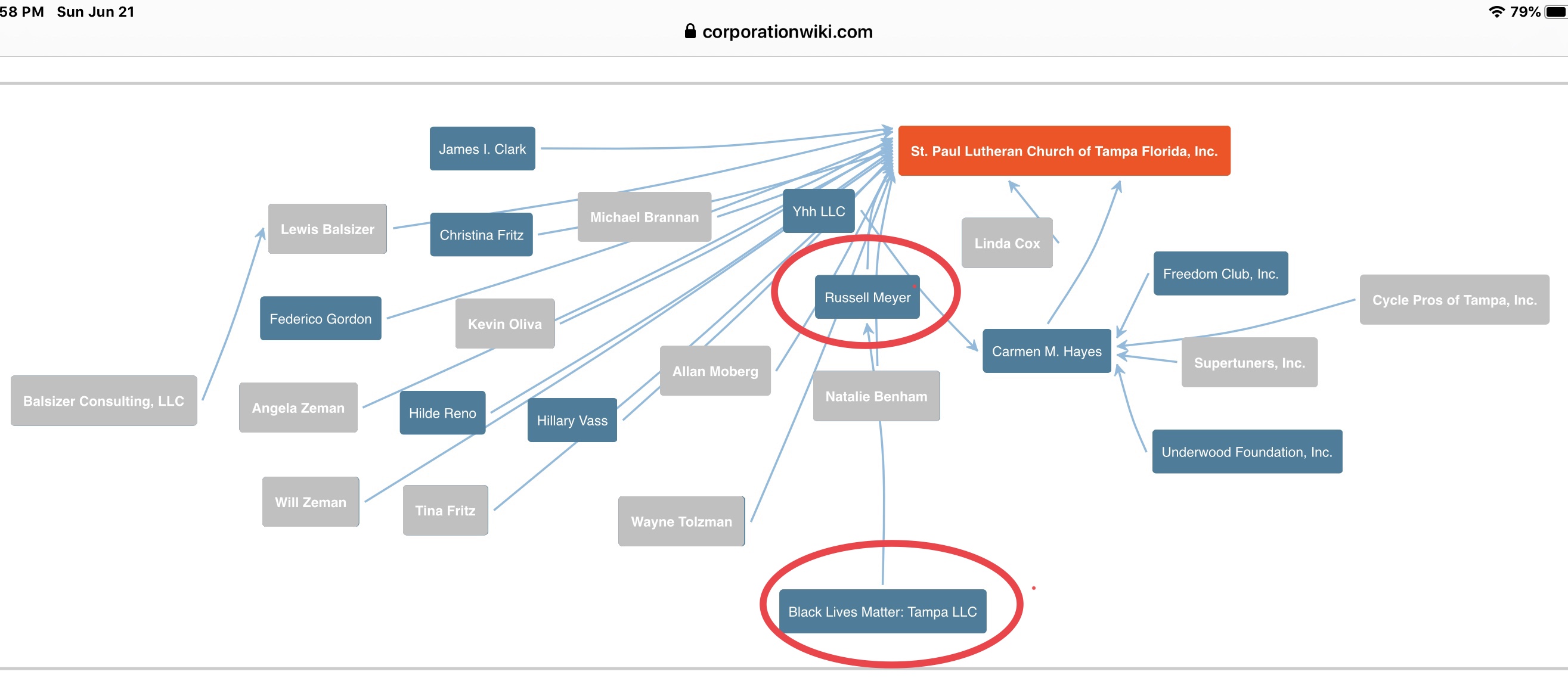Image resolution: width=1568 pixels, height=684 pixels.
Task: Select Angela Zeman node
Action: click(x=298, y=407)
